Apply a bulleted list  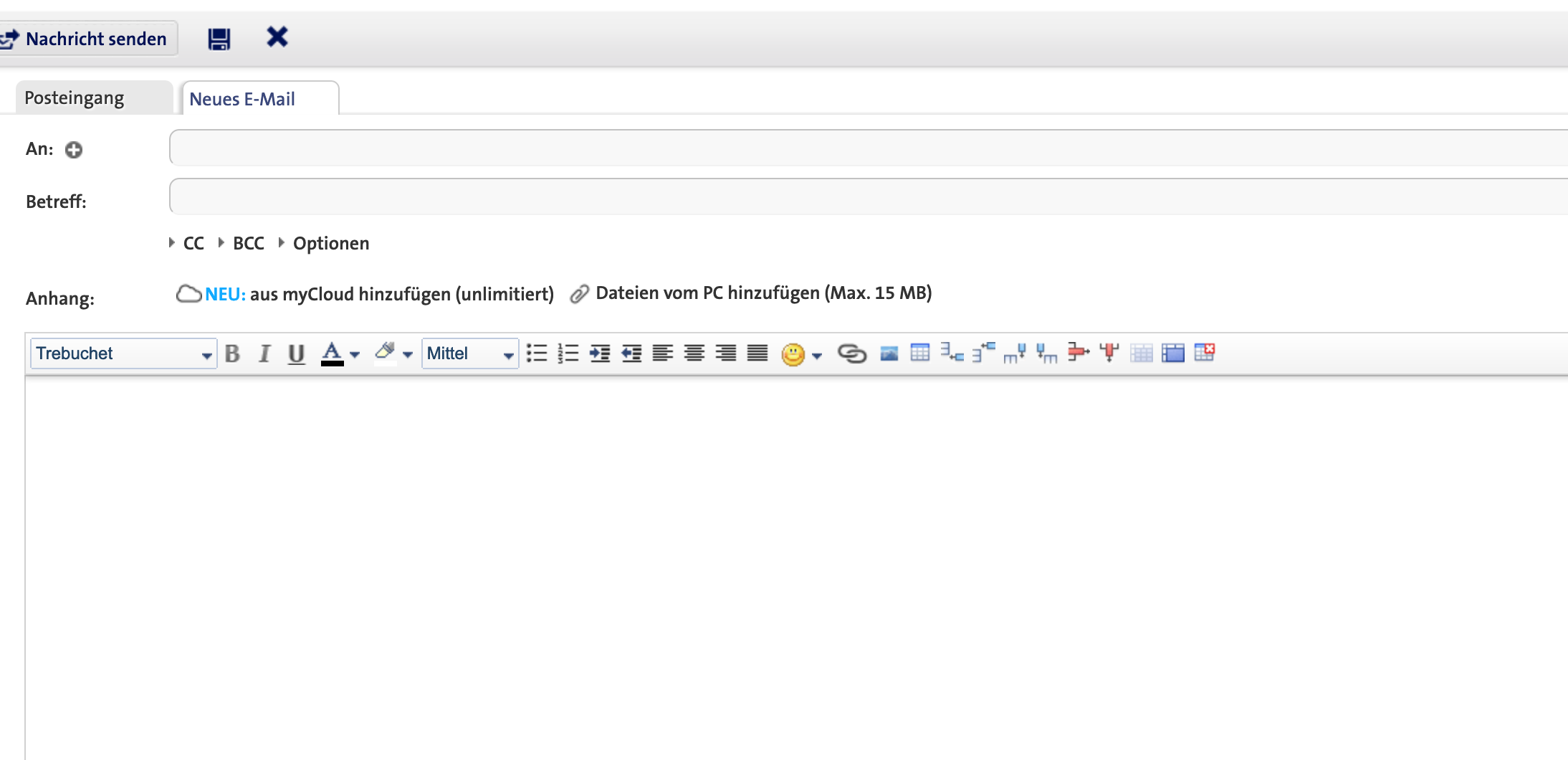click(536, 353)
